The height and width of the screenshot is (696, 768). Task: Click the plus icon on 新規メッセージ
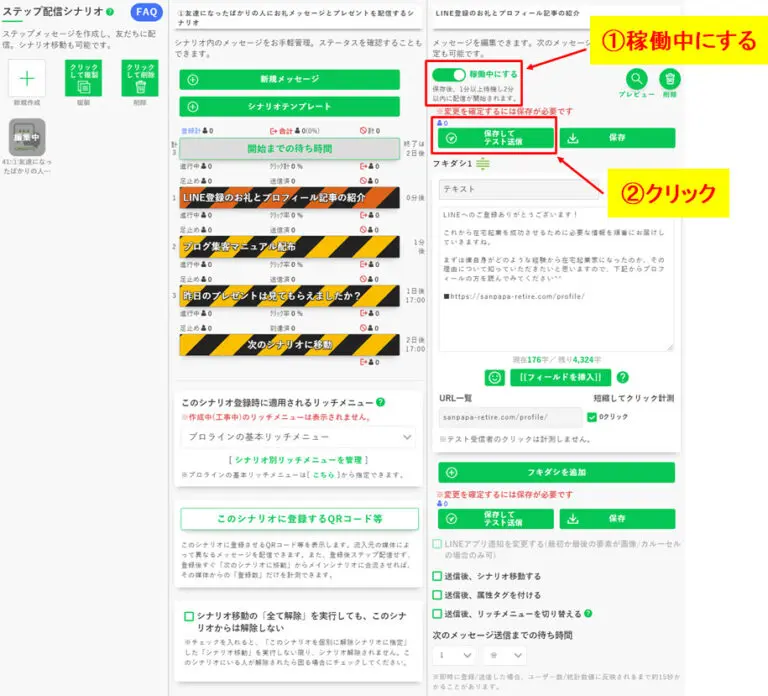pos(193,79)
